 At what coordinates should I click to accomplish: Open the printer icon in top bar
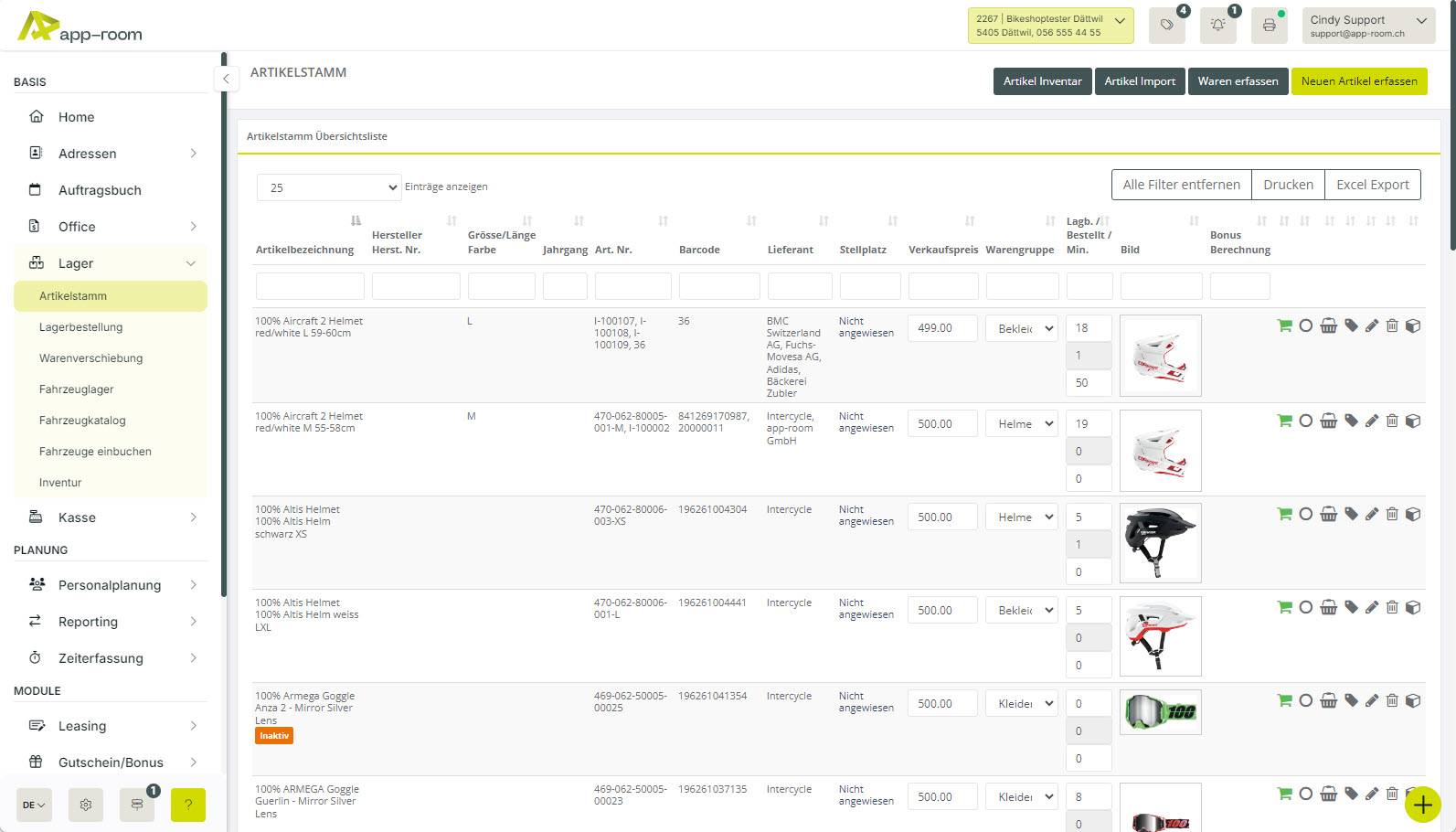click(x=1269, y=26)
